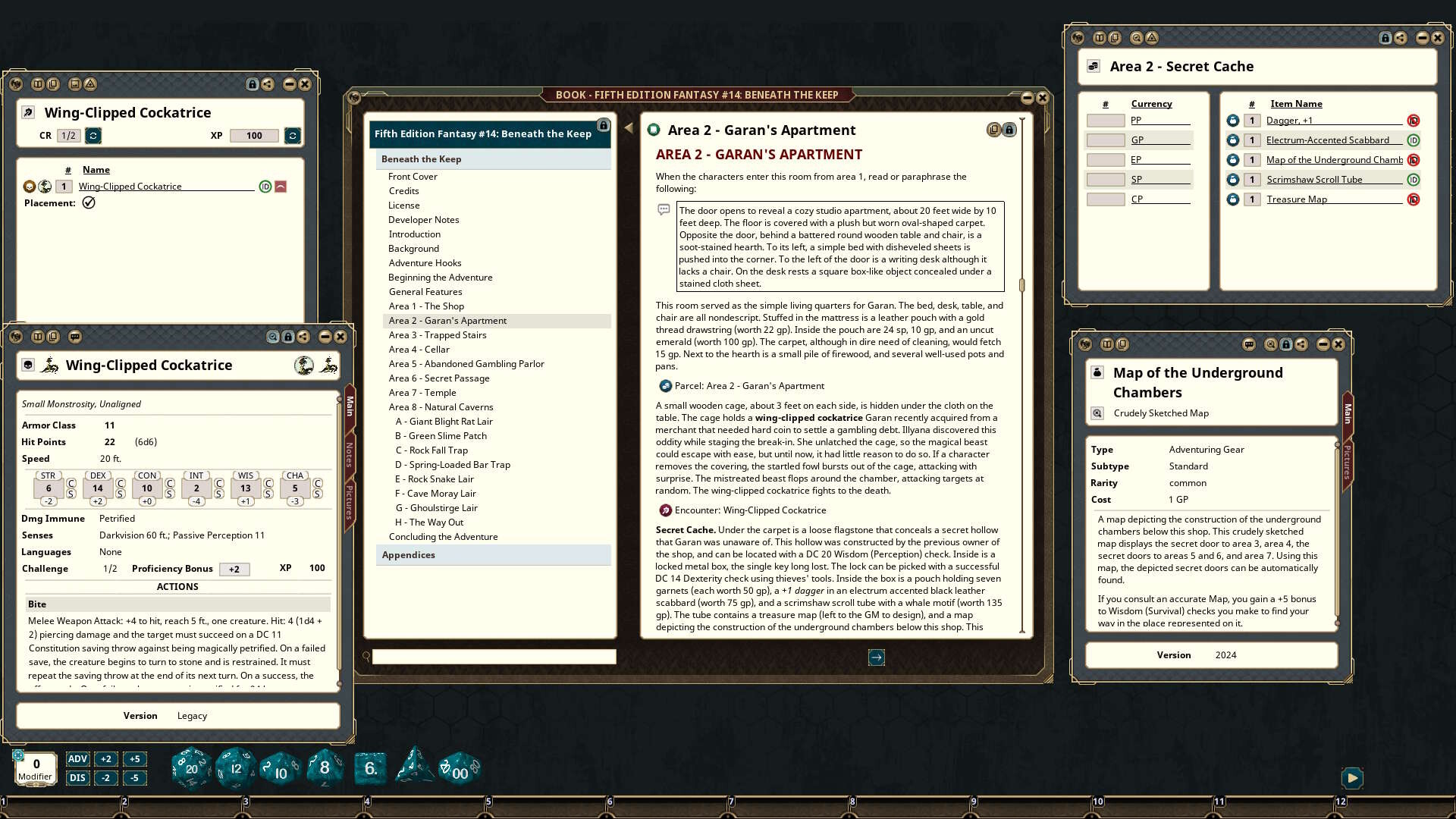The image size is (1456, 819).
Task: Click the copy icon in the Map of Underground Chambers window
Action: tap(1122, 344)
